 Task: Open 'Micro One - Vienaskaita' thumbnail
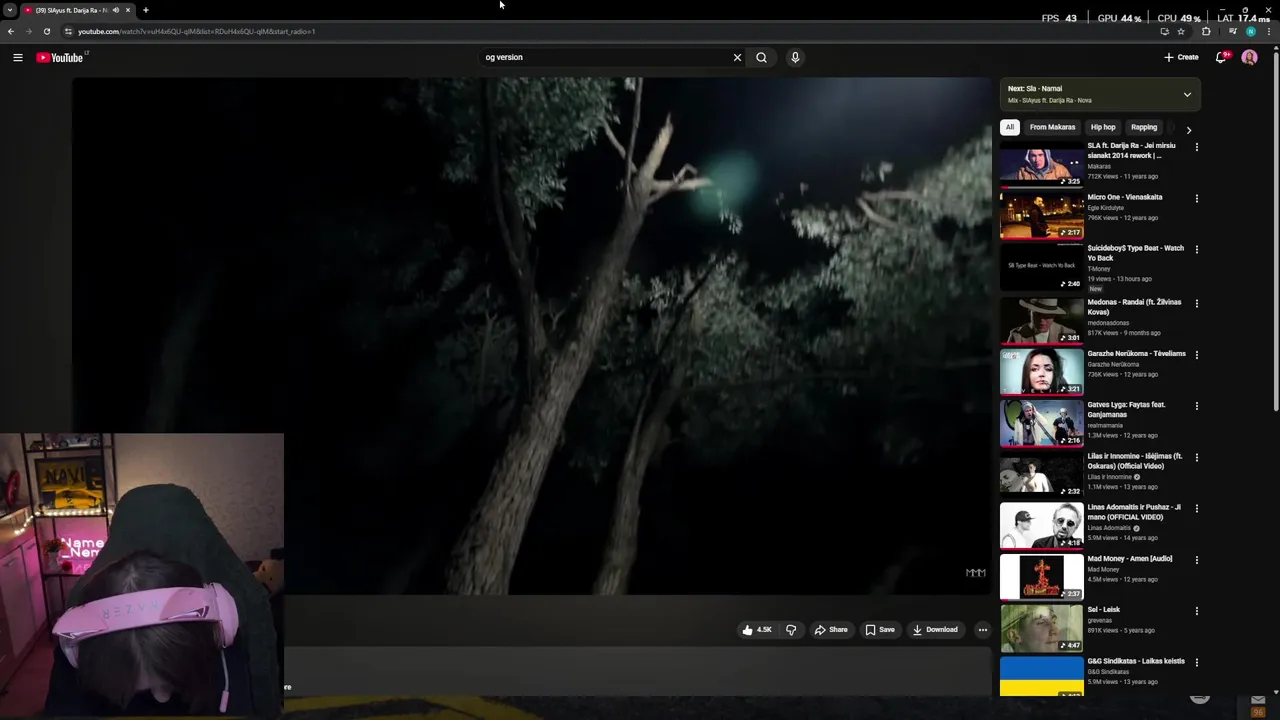1041,215
